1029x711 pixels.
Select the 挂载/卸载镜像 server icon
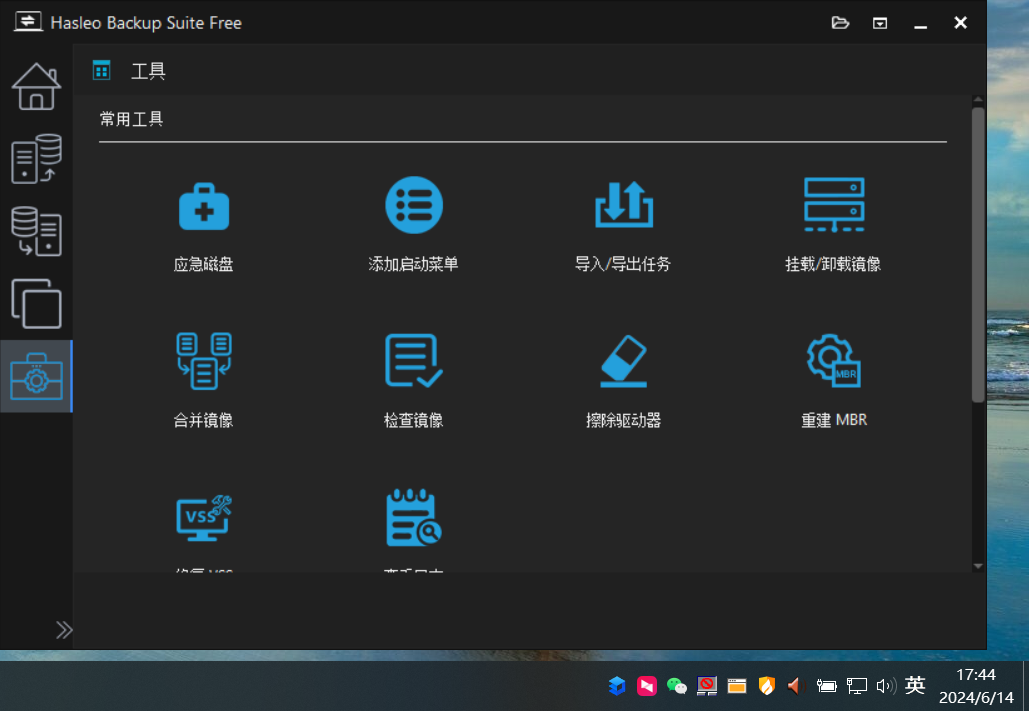click(x=833, y=205)
